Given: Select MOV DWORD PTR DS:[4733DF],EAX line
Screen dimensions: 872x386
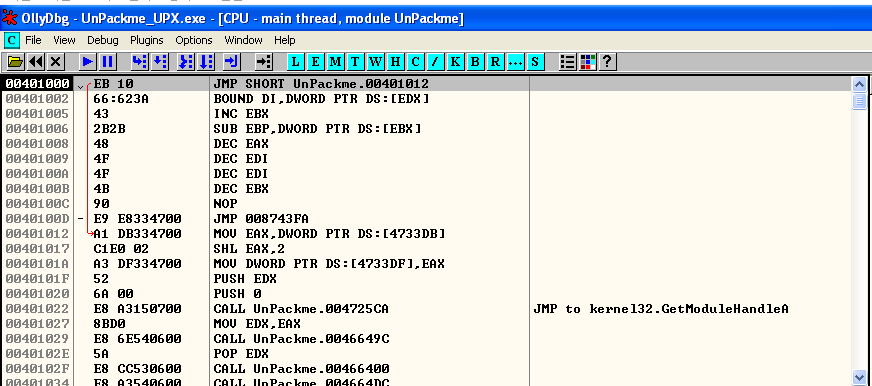Looking at the screenshot, I should tap(329, 264).
